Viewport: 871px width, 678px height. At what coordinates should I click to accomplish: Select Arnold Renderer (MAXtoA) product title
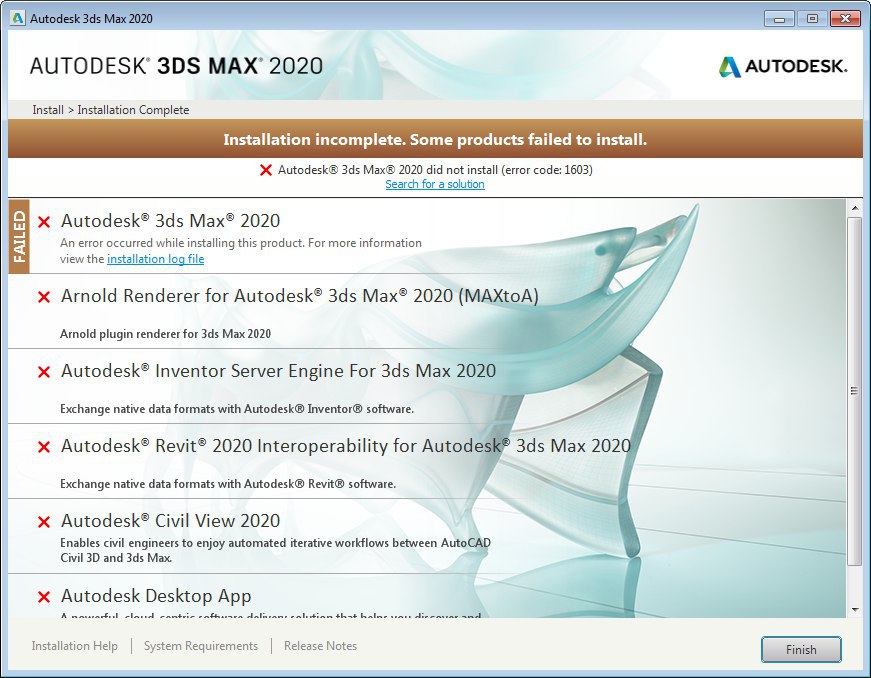300,295
